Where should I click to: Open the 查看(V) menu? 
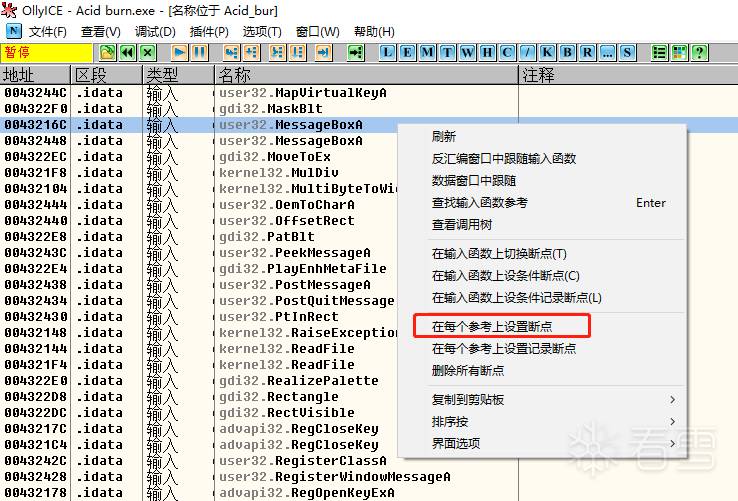click(101, 32)
